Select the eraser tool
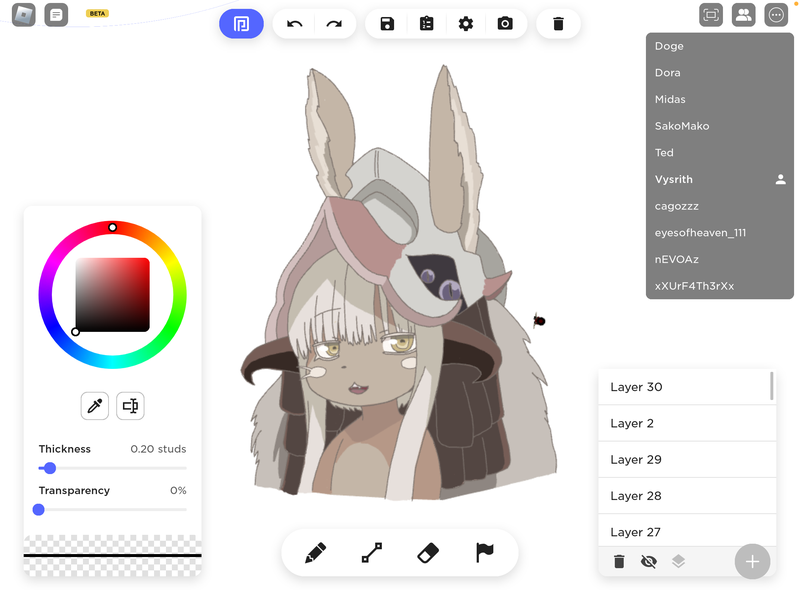This screenshot has width=800, height=600. pos(427,553)
